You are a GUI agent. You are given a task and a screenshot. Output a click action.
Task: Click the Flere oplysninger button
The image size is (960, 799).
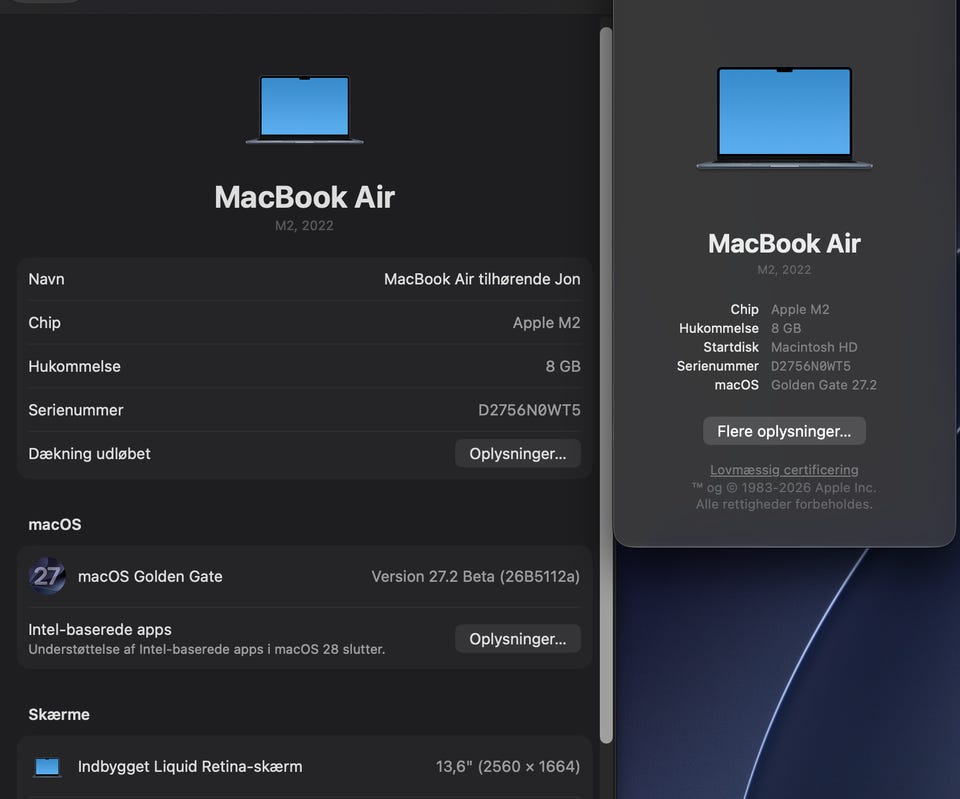coord(784,431)
